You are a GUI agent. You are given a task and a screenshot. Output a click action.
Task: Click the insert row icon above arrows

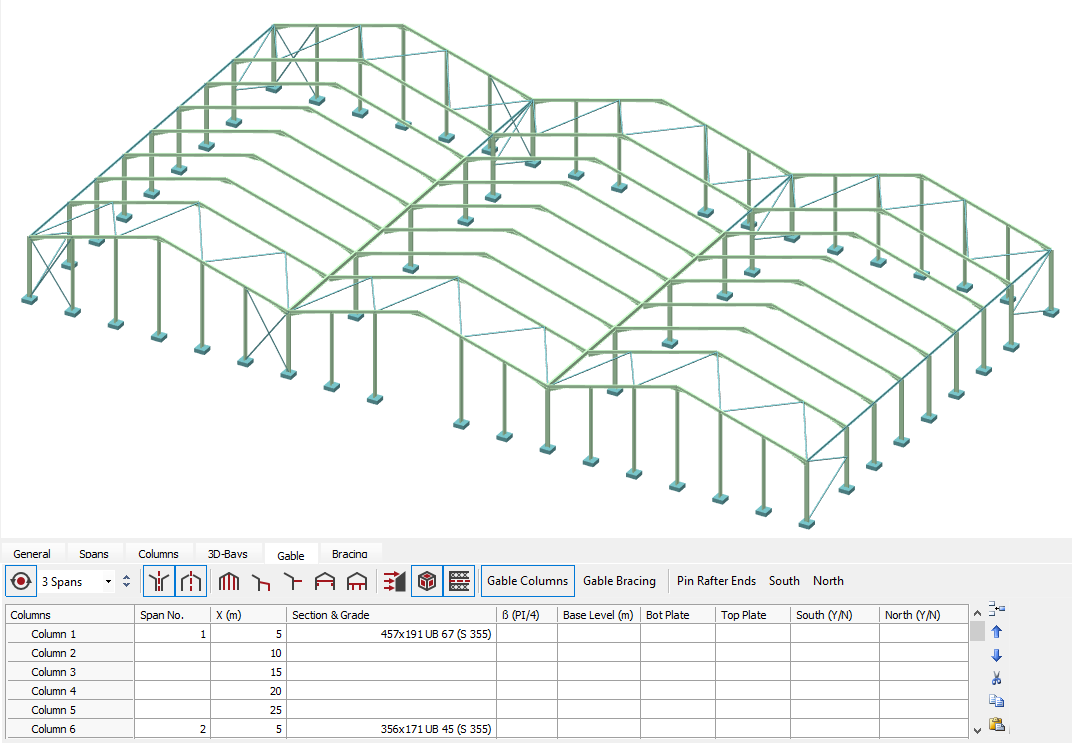pyautogui.click(x=996, y=608)
